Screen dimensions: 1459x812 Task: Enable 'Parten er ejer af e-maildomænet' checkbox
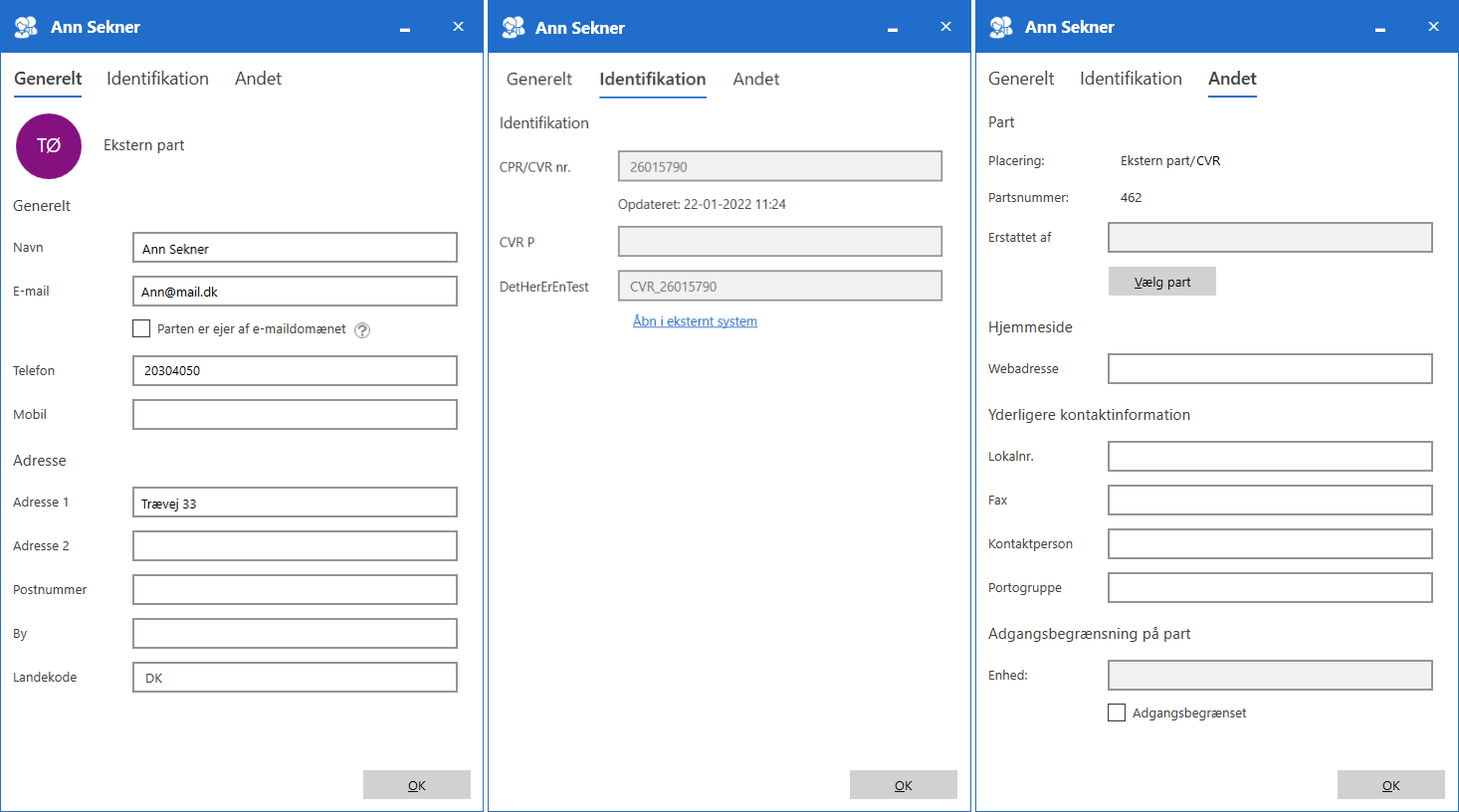[x=141, y=329]
